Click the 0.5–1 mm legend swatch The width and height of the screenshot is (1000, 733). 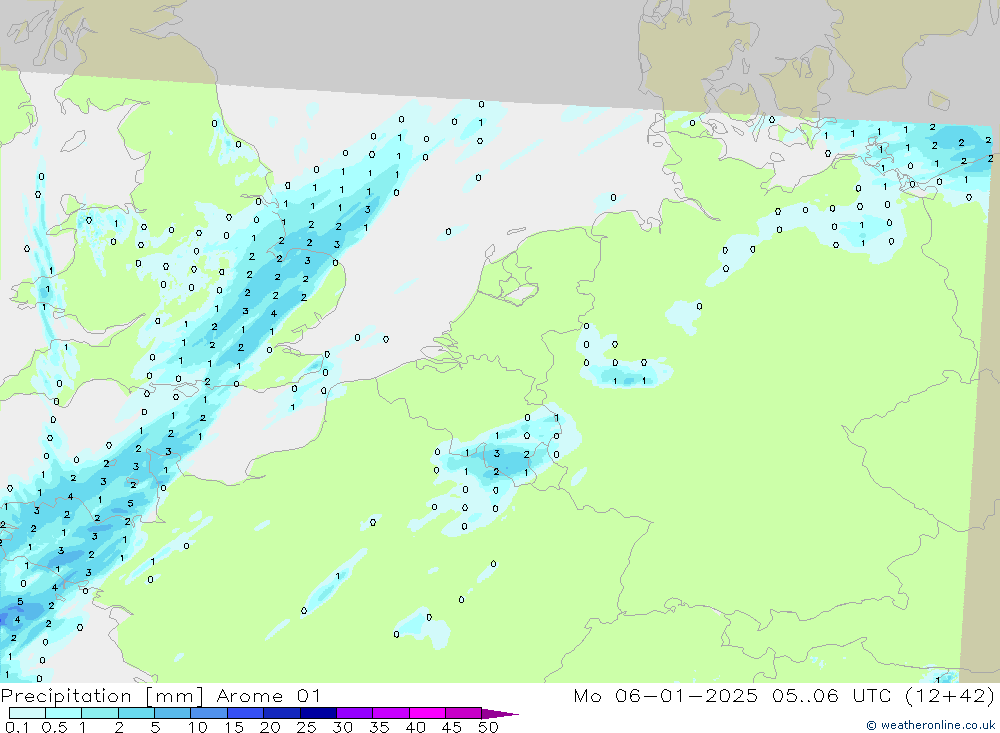pos(63,713)
